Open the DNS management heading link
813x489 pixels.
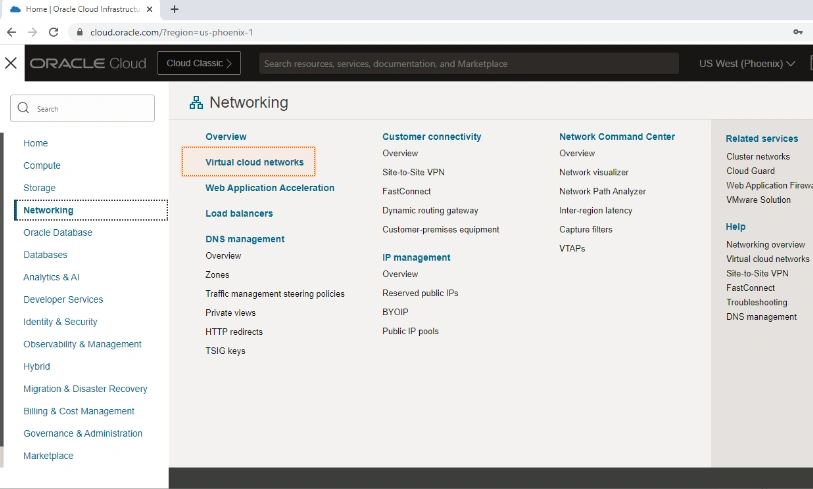(x=245, y=239)
